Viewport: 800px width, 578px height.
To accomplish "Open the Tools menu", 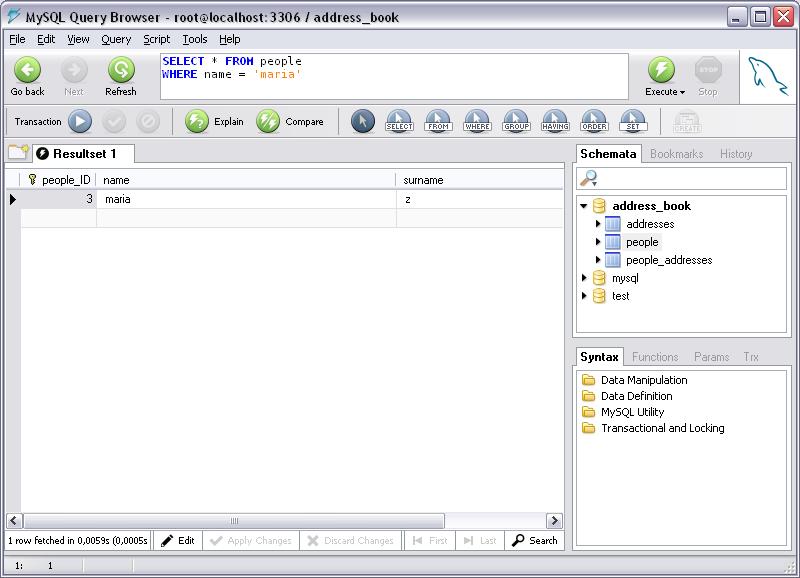I will click(195, 39).
